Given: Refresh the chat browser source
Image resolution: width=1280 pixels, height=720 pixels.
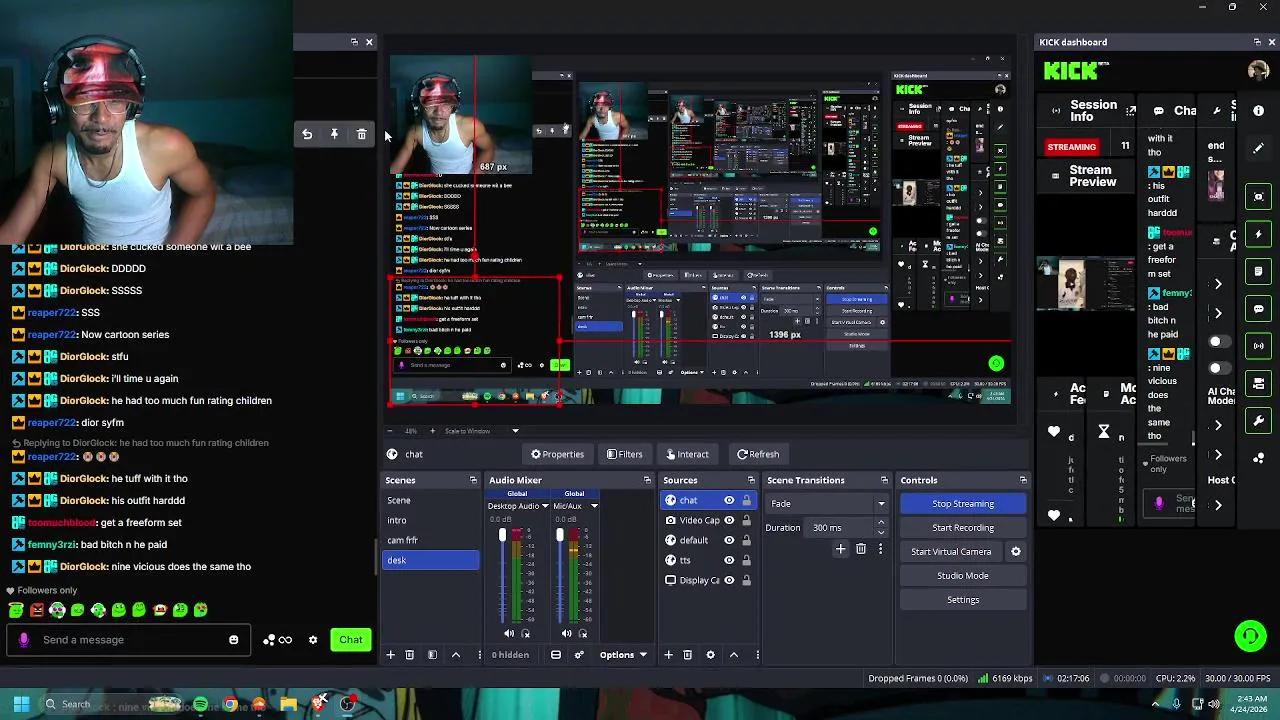Looking at the screenshot, I should [x=758, y=454].
